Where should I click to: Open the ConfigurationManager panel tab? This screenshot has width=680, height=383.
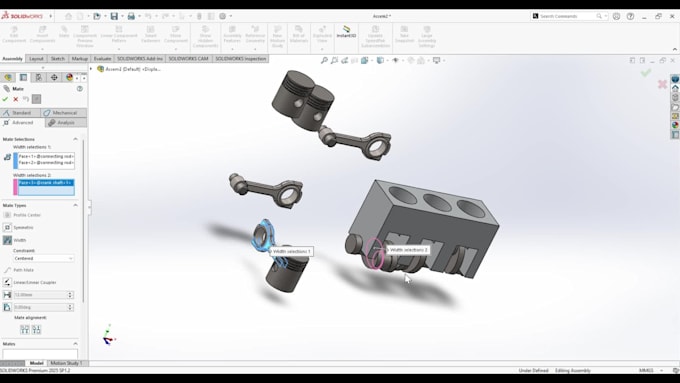coord(39,77)
